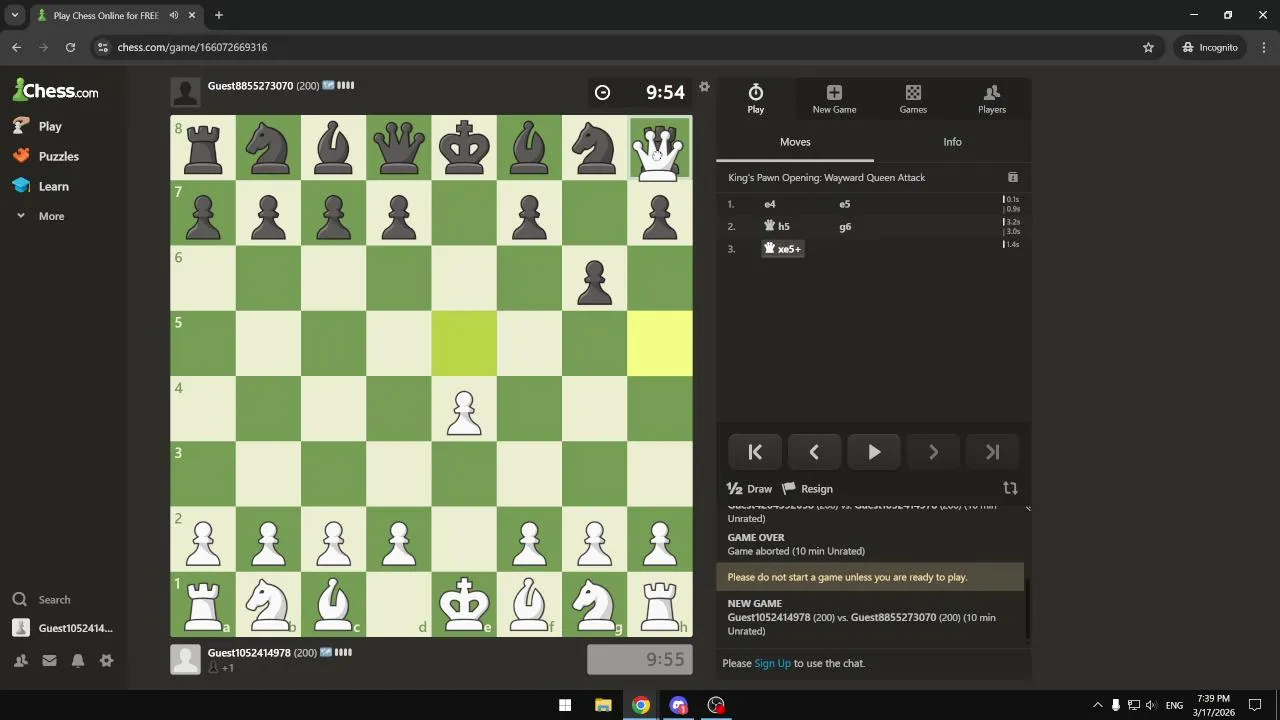1280x720 pixels.
Task: Open the Messages envelope icon
Action: click(49, 660)
